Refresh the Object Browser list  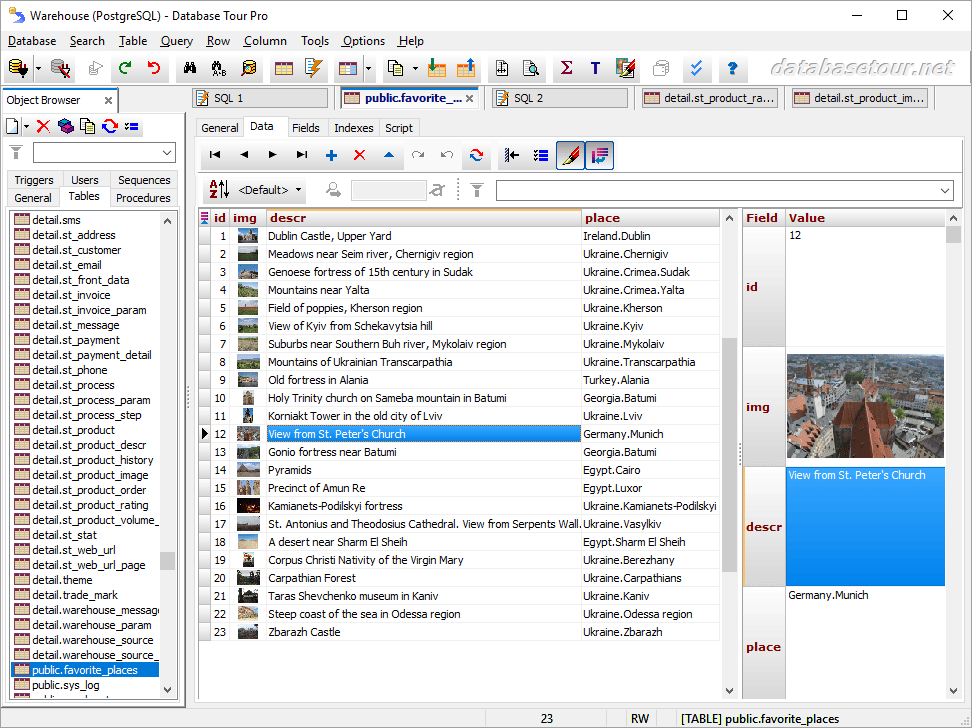(110, 126)
